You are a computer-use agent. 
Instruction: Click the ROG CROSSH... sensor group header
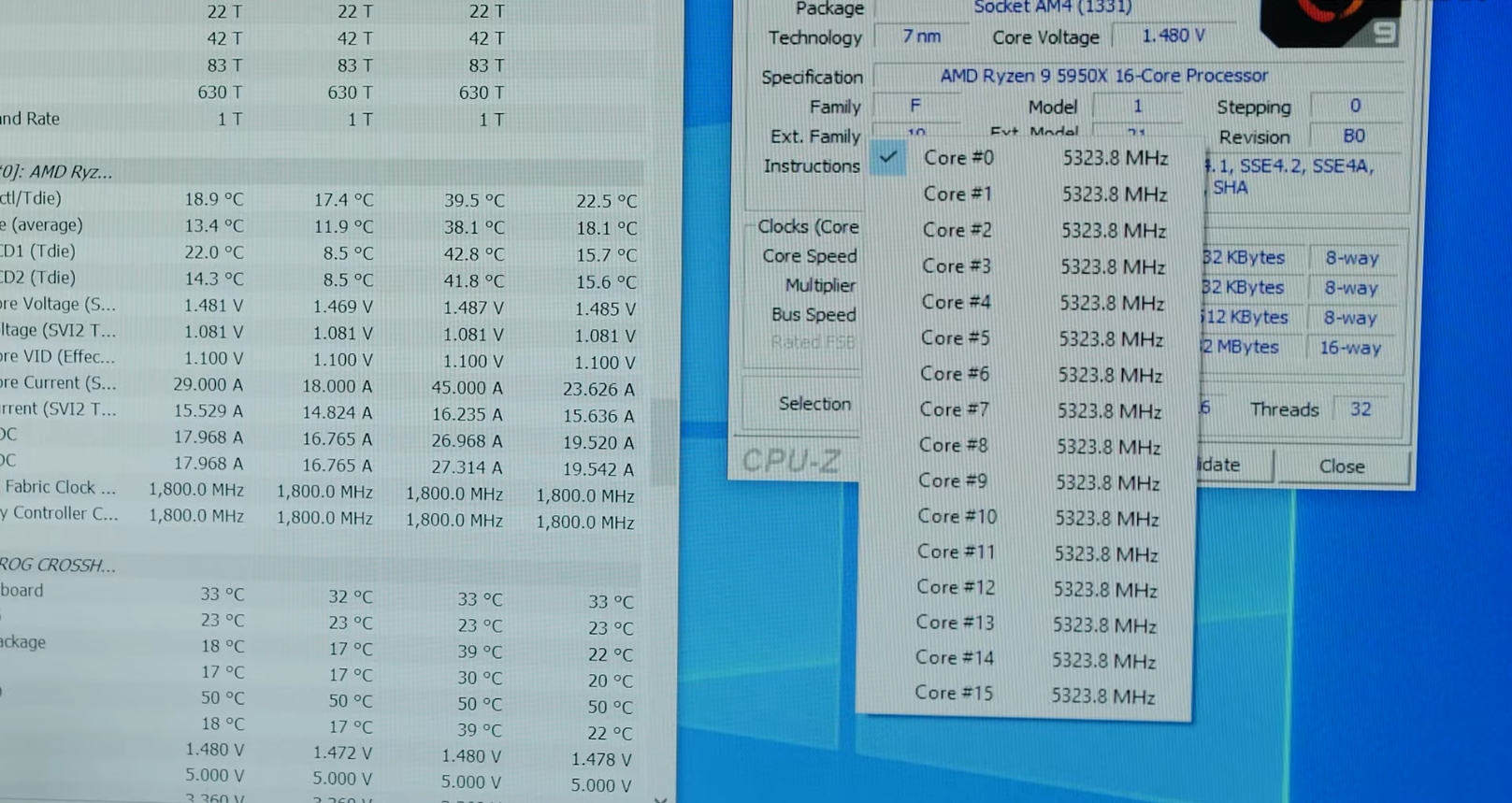coord(58,565)
